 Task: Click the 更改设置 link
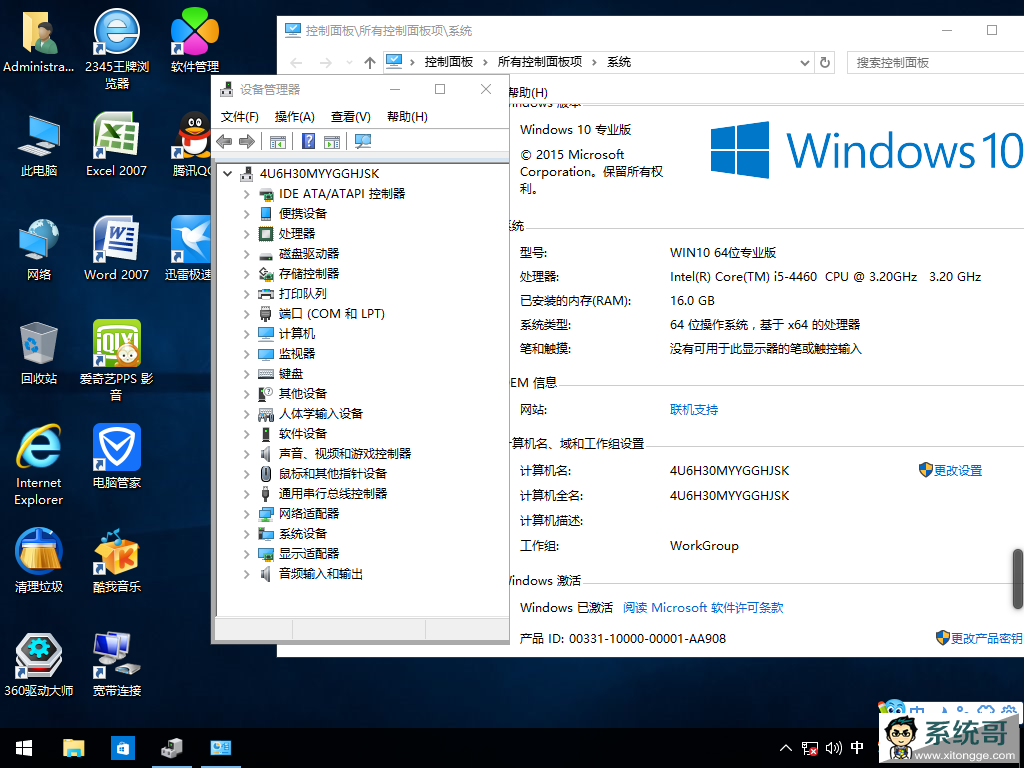(x=957, y=470)
